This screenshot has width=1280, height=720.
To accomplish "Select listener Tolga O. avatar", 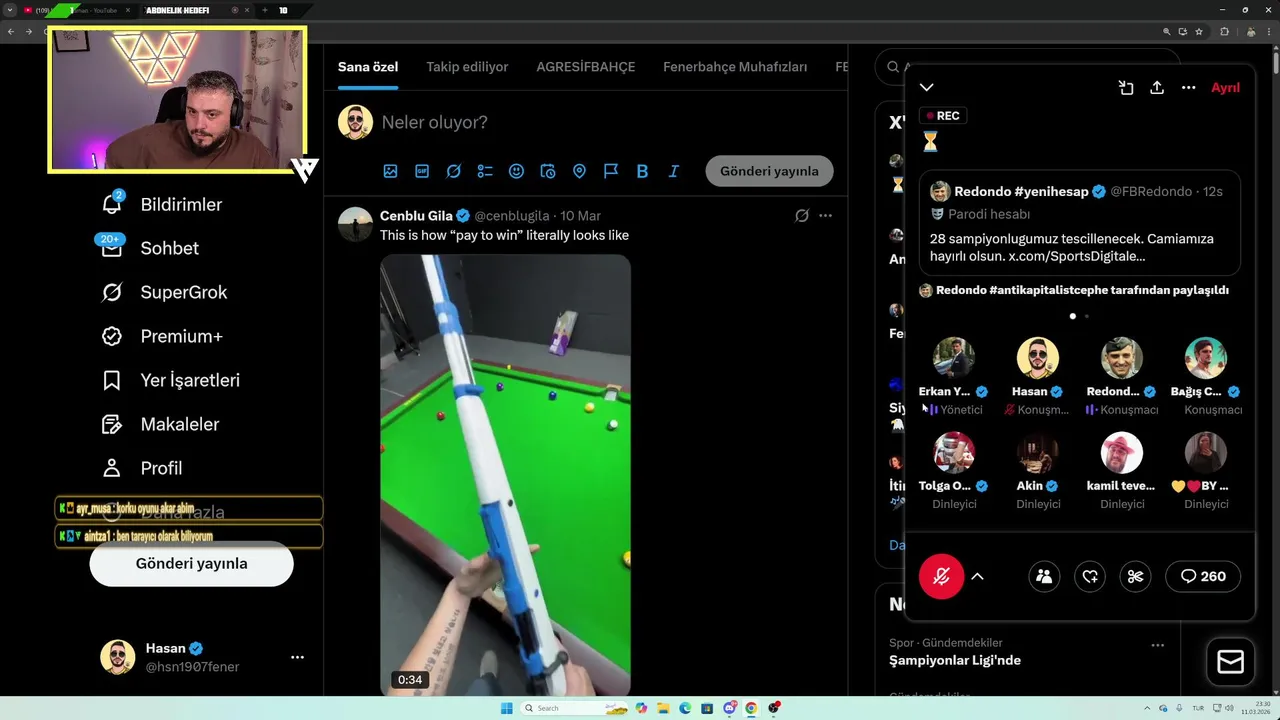I will 954,452.
